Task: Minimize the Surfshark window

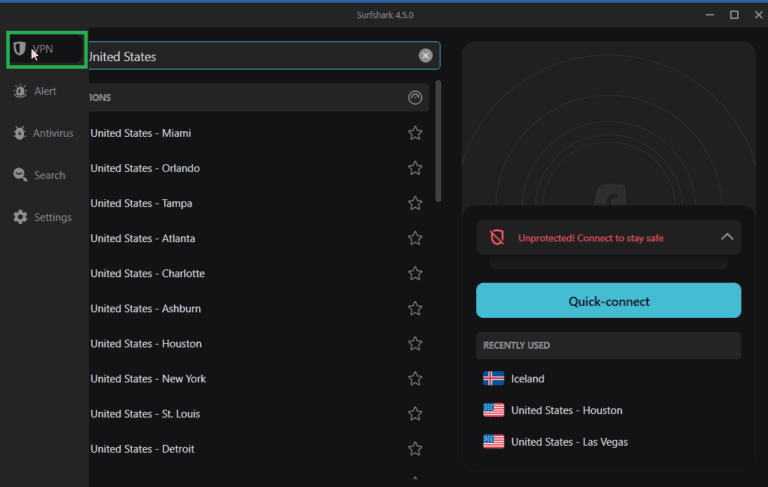Action: [709, 15]
